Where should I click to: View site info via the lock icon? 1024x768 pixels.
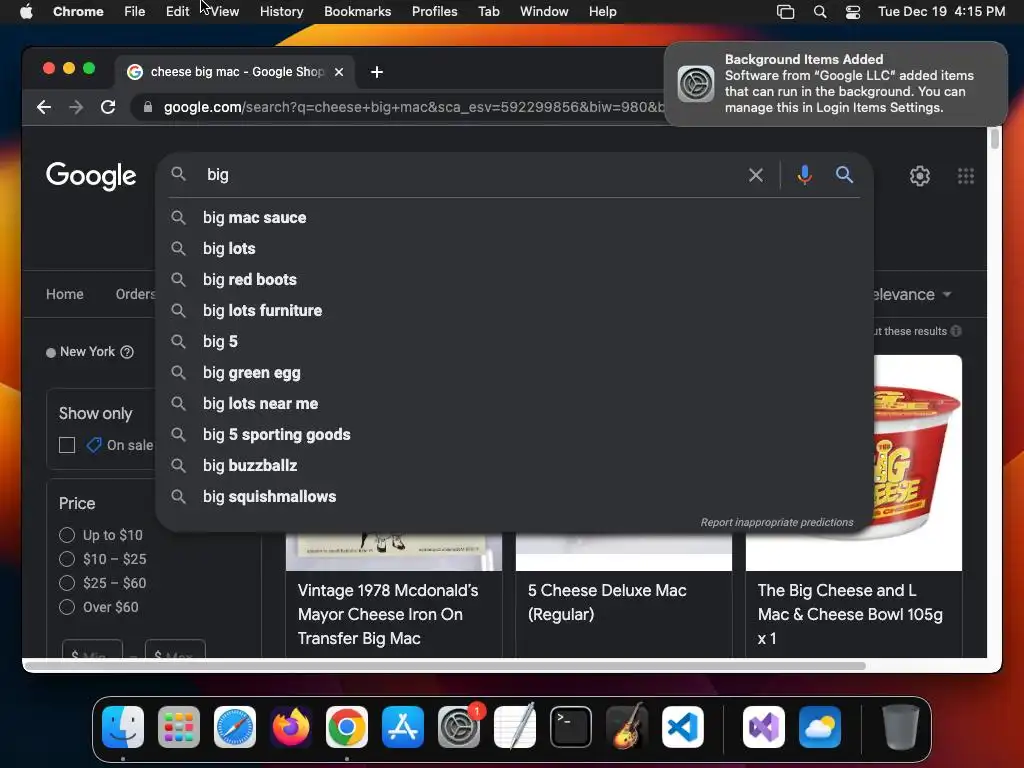pos(148,107)
